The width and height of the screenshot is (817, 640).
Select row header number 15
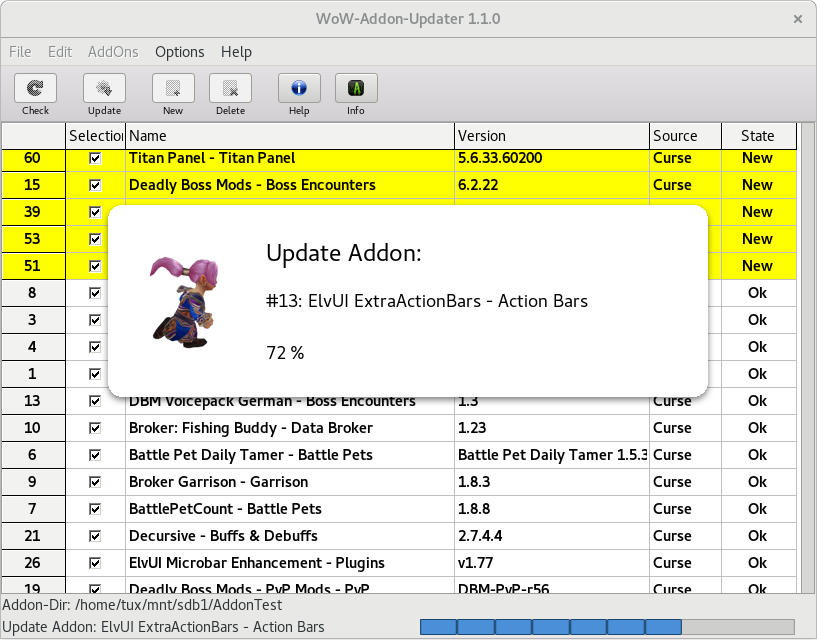33,185
